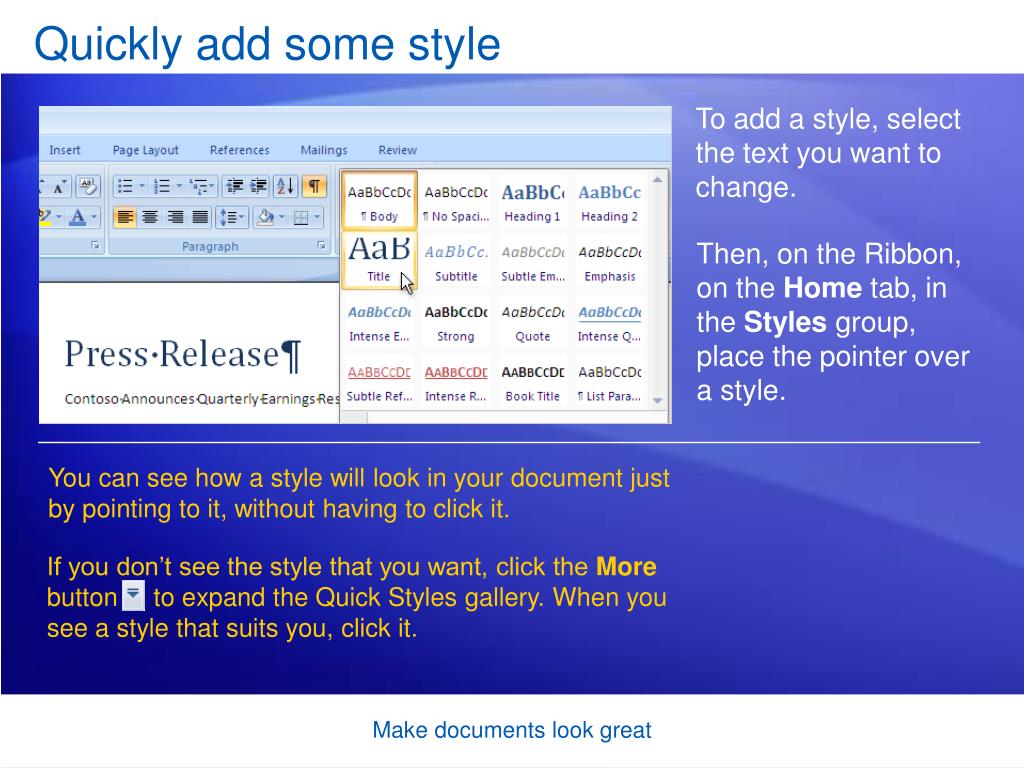Open the Font Color dropdown arrow
The image size is (1024, 768).
pos(94,217)
